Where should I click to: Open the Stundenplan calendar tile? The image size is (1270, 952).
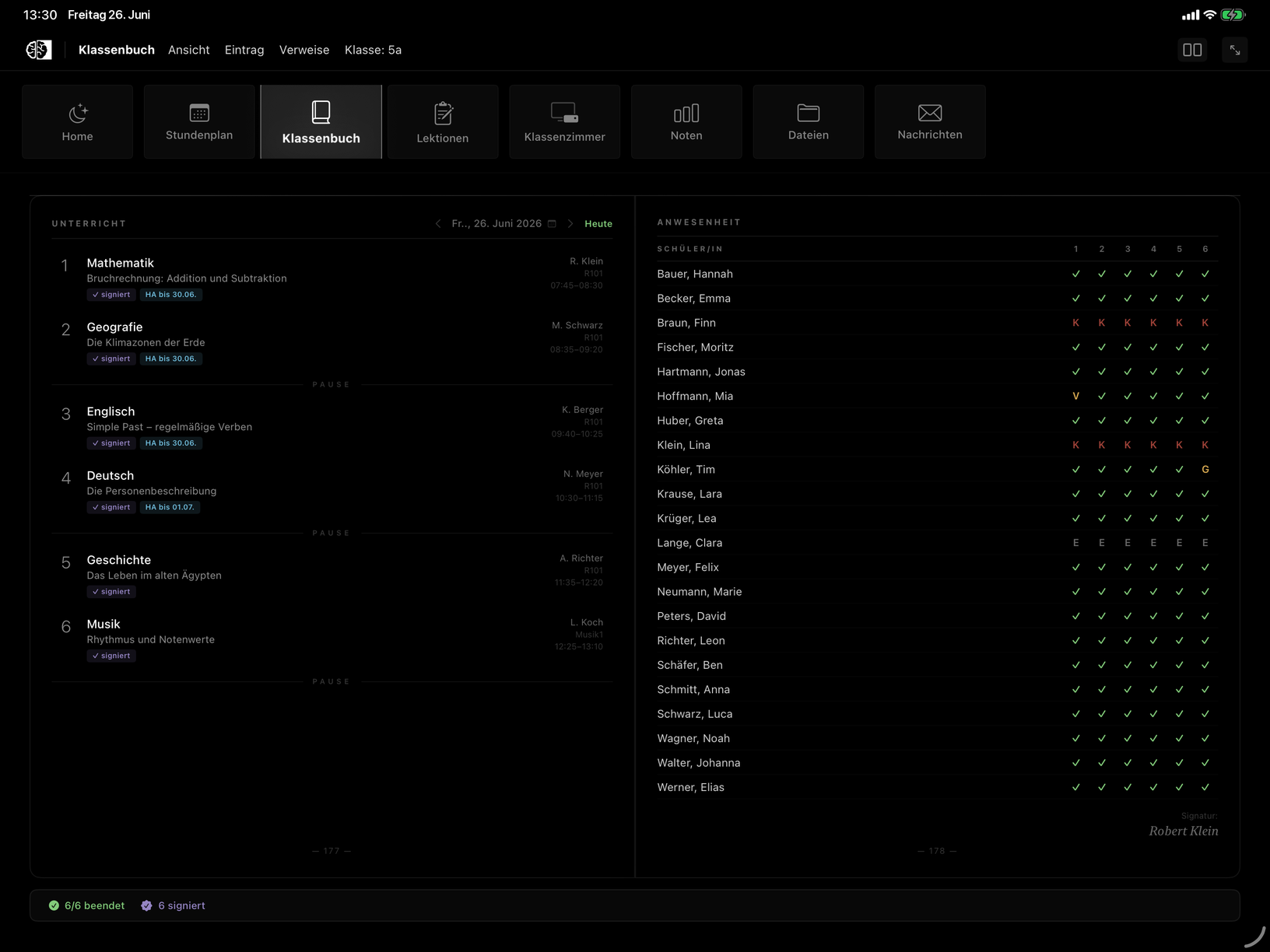[199, 122]
